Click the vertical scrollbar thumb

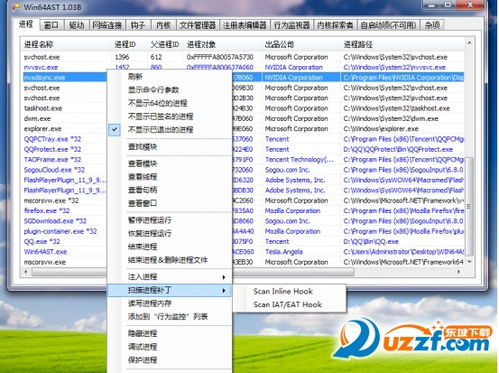pos(469,207)
